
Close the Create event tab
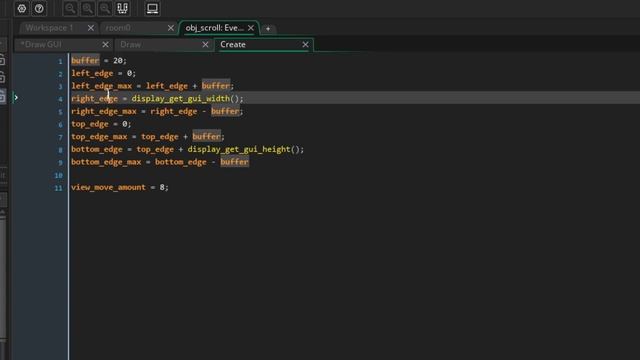[305, 44]
